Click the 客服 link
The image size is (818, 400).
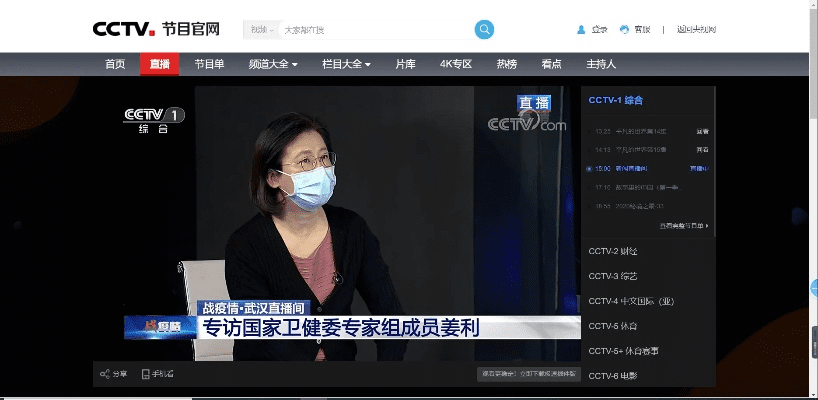click(642, 30)
